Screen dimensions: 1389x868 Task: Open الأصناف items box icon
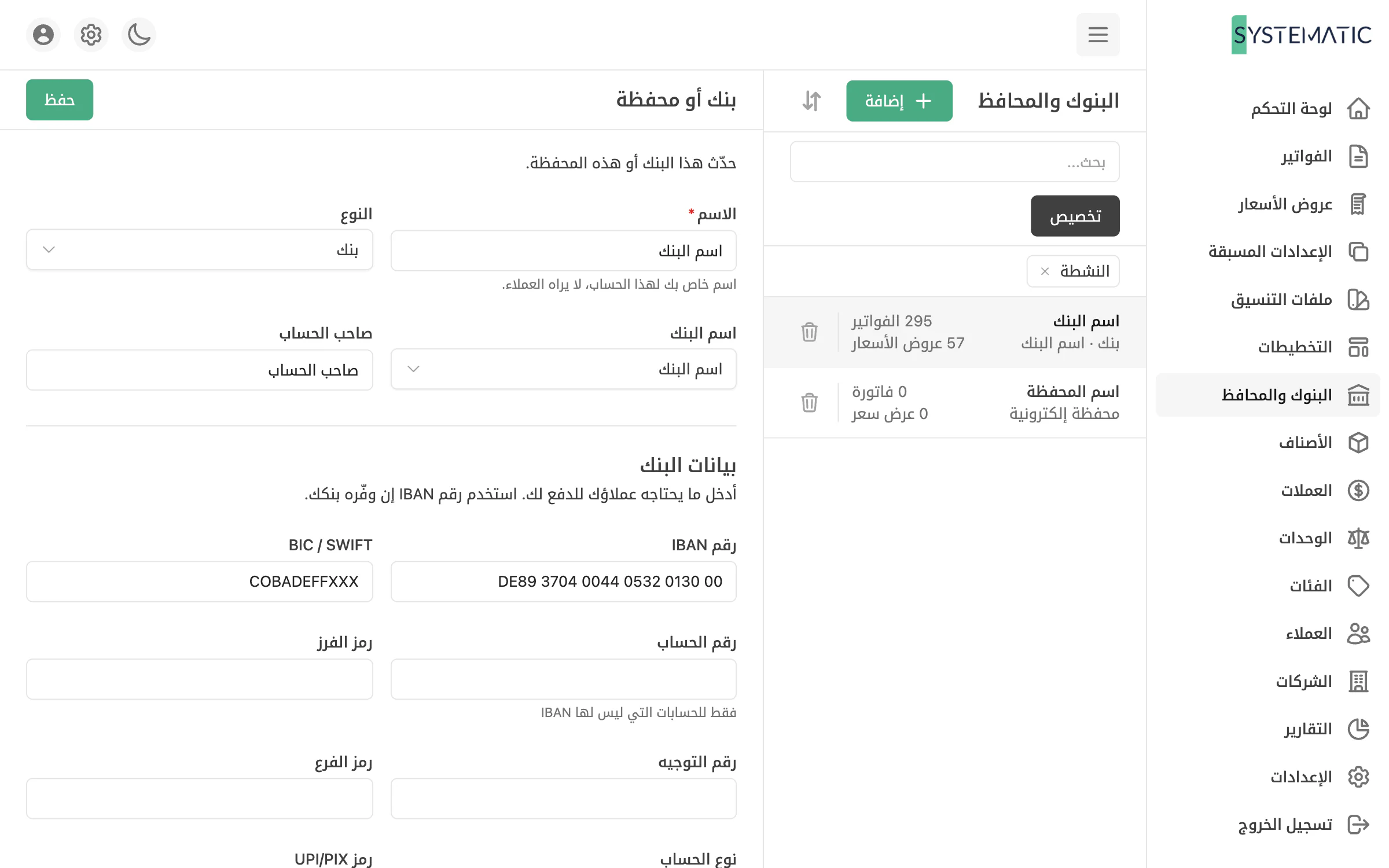point(1358,443)
